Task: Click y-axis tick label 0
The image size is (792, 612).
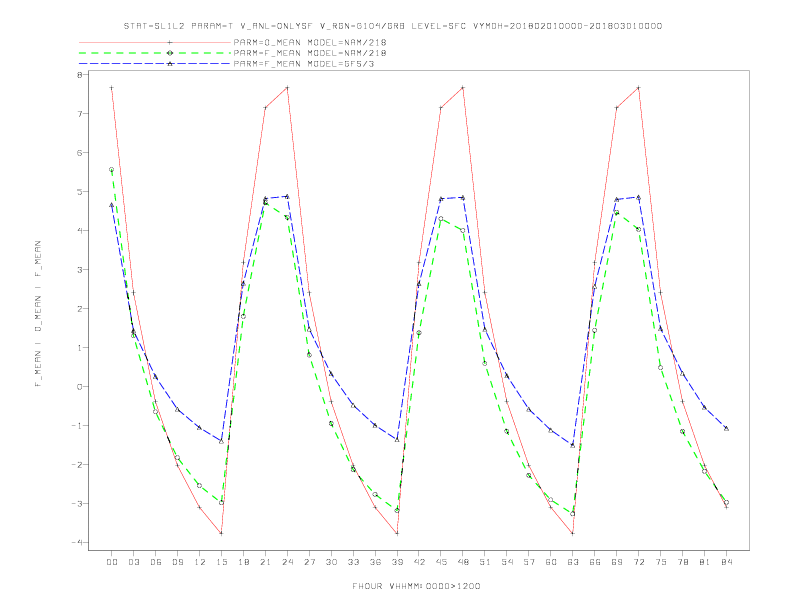Action: coord(79,387)
